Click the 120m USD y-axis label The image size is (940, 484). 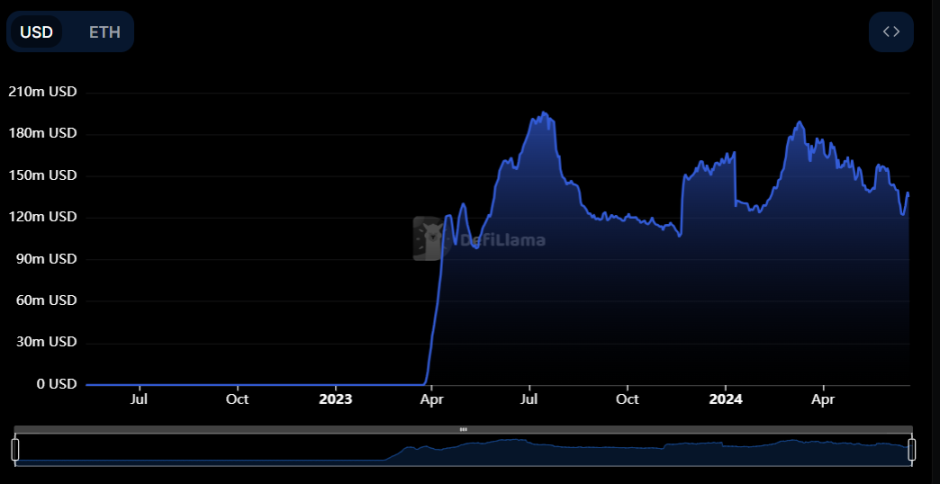click(x=42, y=217)
